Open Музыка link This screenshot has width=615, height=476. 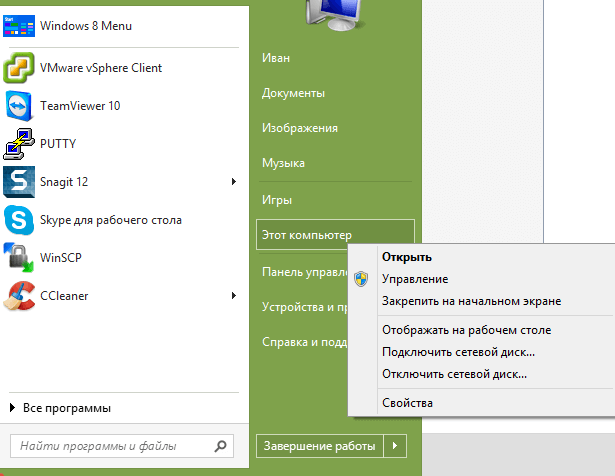pos(283,163)
